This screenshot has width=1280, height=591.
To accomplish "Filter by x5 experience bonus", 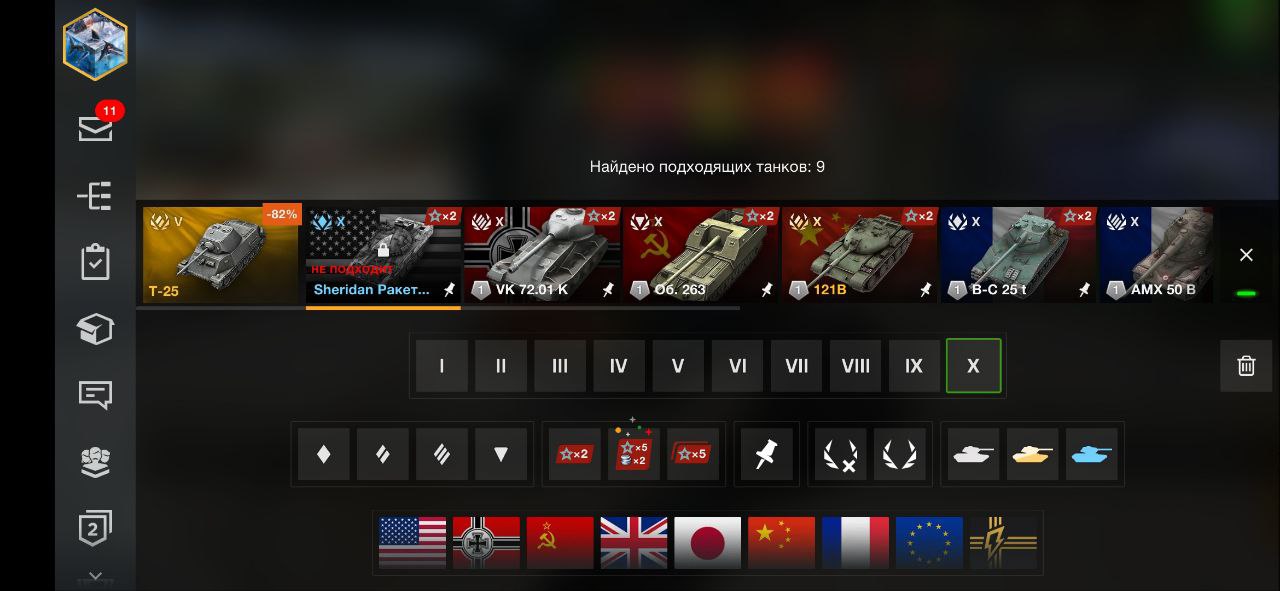I will tap(693, 454).
